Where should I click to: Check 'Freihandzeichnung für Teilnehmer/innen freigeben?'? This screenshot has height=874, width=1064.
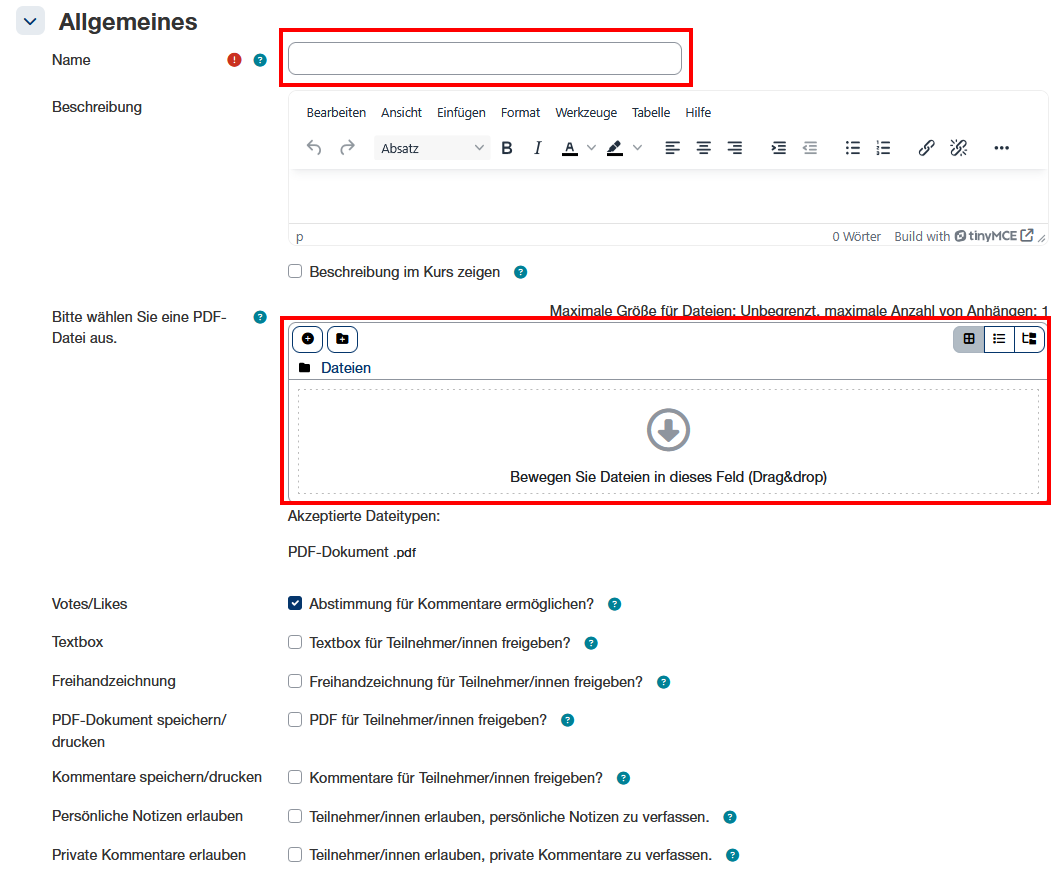coord(295,681)
